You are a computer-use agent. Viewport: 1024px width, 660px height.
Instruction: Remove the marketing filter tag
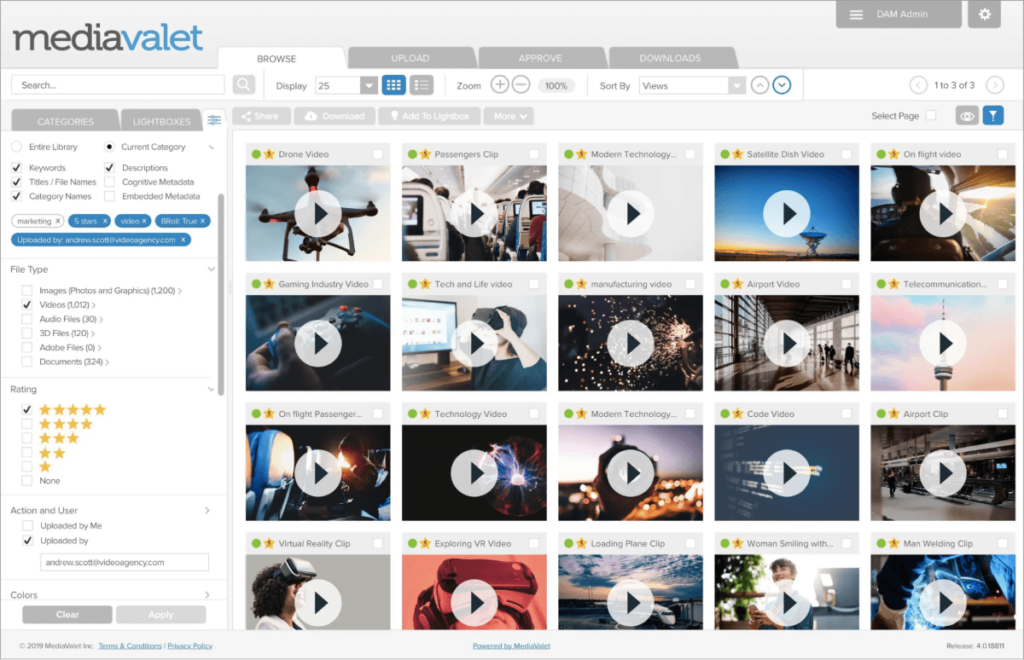coord(57,221)
